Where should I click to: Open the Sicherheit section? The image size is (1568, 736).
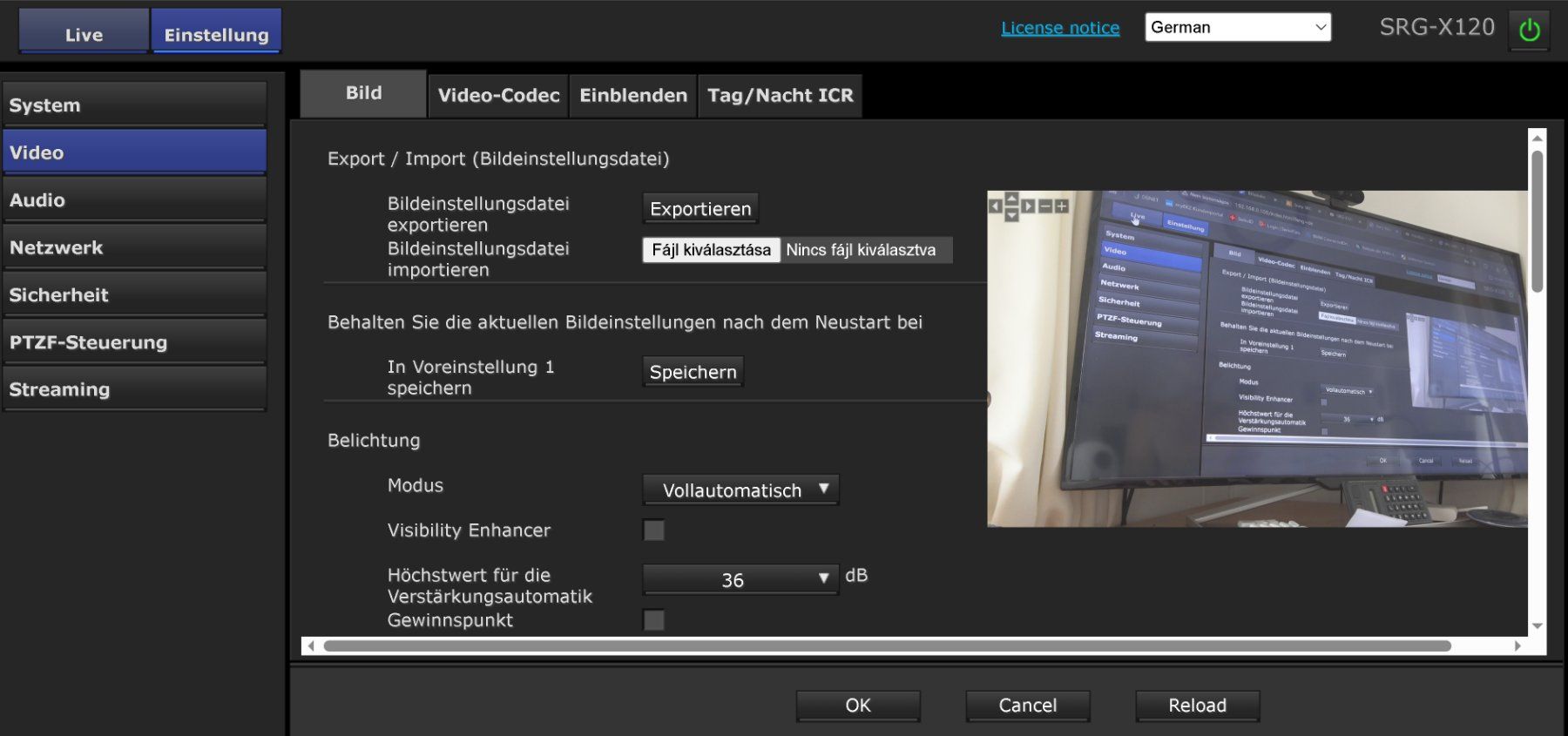(x=134, y=294)
